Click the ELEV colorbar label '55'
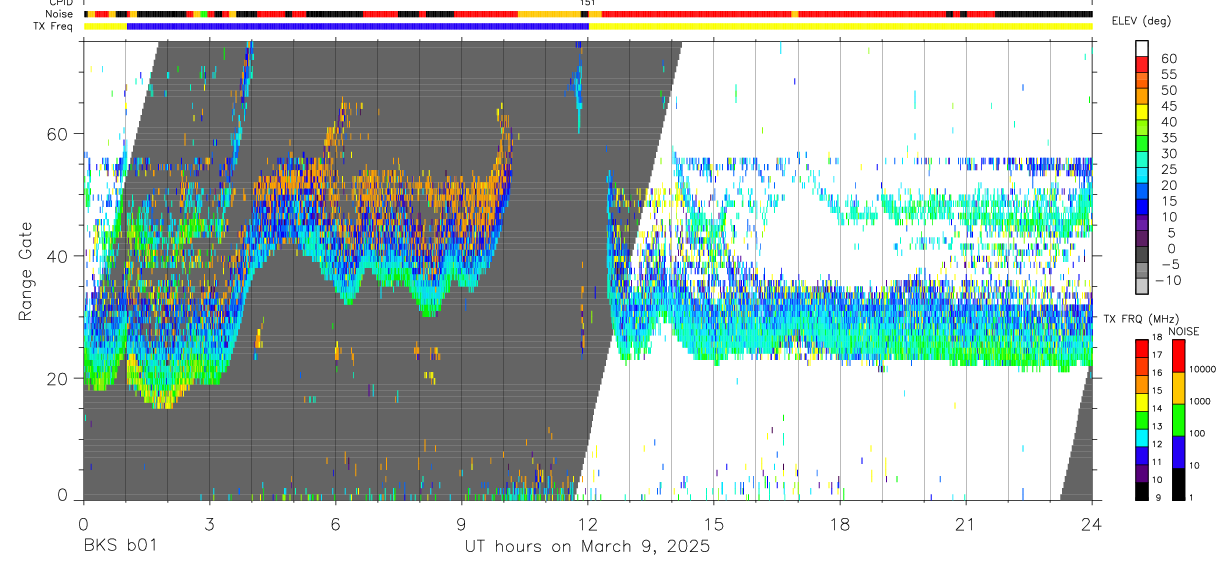The width and height of the screenshot is (1228, 567). coord(1169,74)
